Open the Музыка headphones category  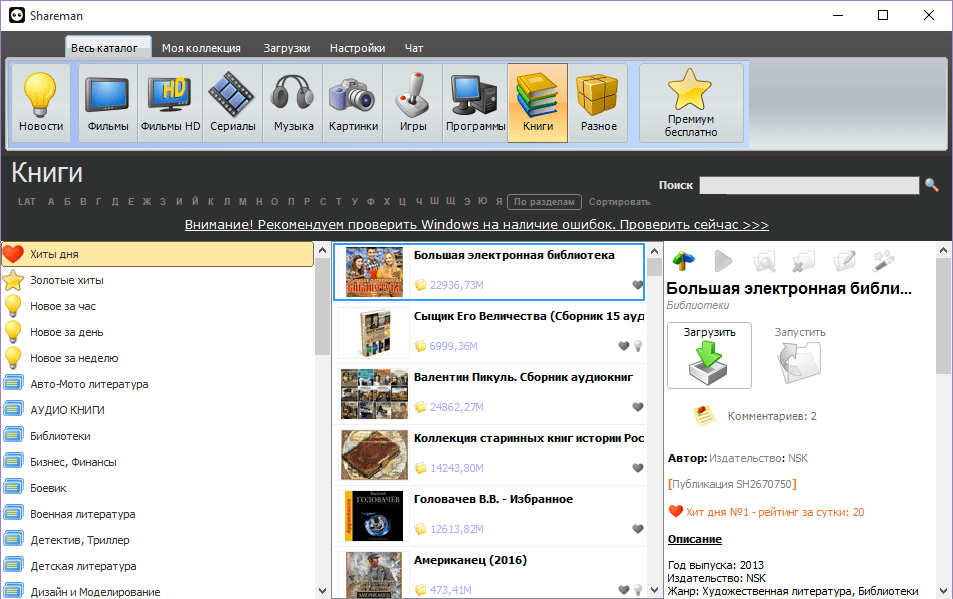pyautogui.click(x=293, y=103)
